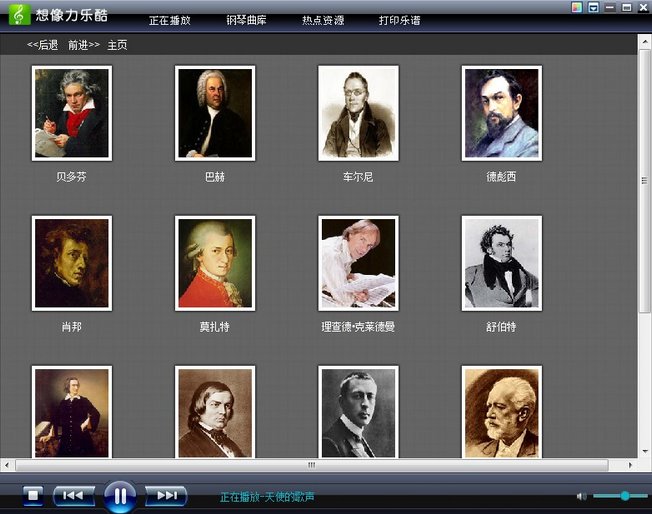Select the white-bearded man sepia portrait
This screenshot has height=514, width=652.
(501, 412)
